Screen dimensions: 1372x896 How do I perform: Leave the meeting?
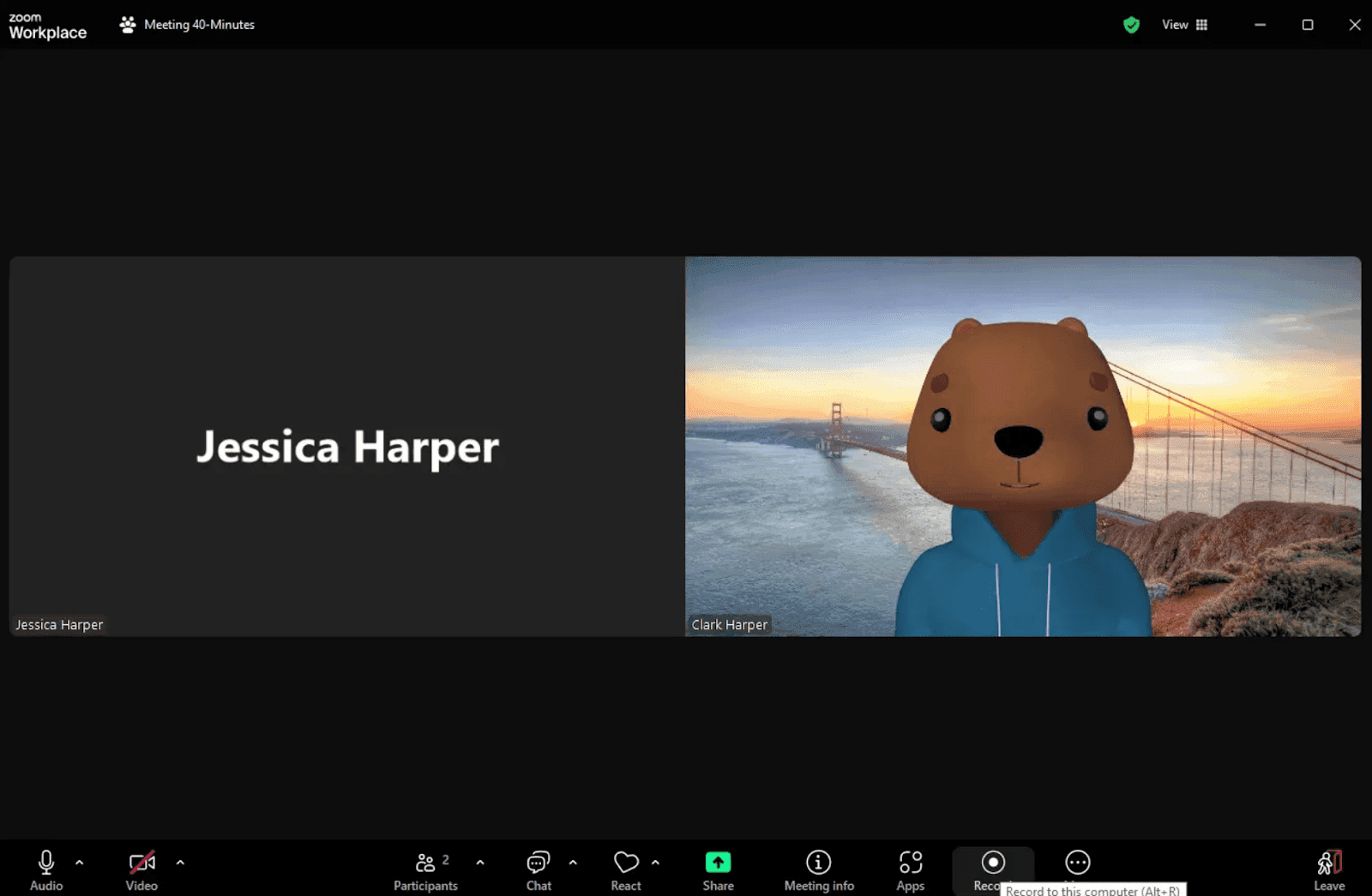coord(1329,869)
